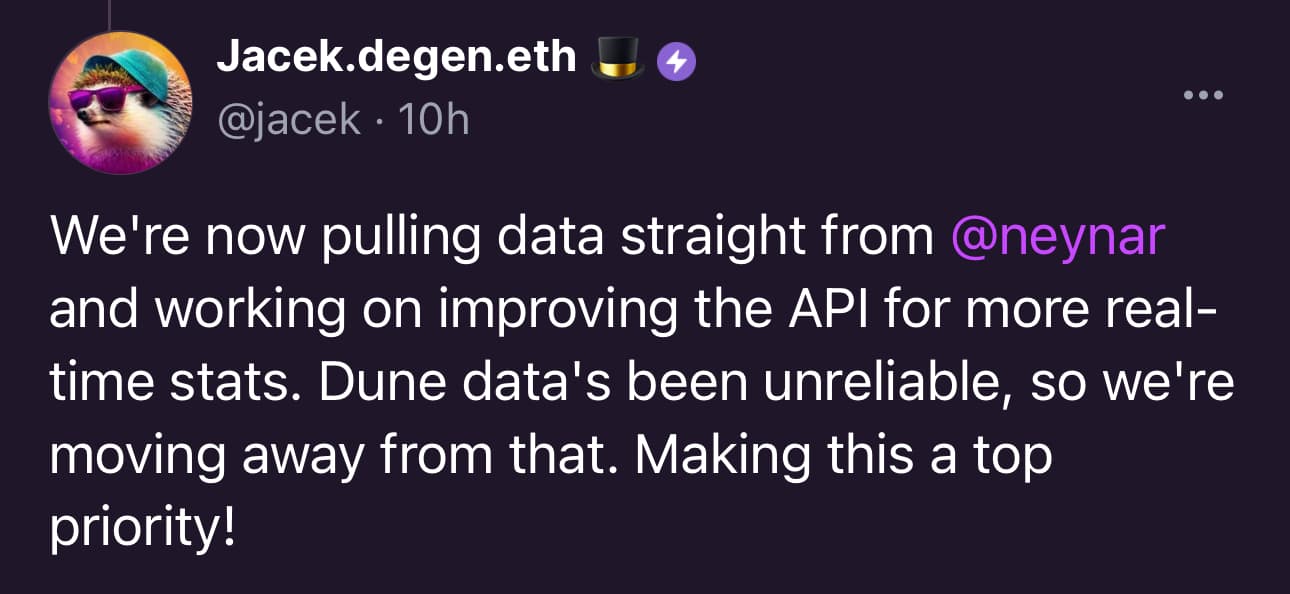Open the 10h timestamp permalink
Viewport: 1290px width, 594px height.
point(433,120)
